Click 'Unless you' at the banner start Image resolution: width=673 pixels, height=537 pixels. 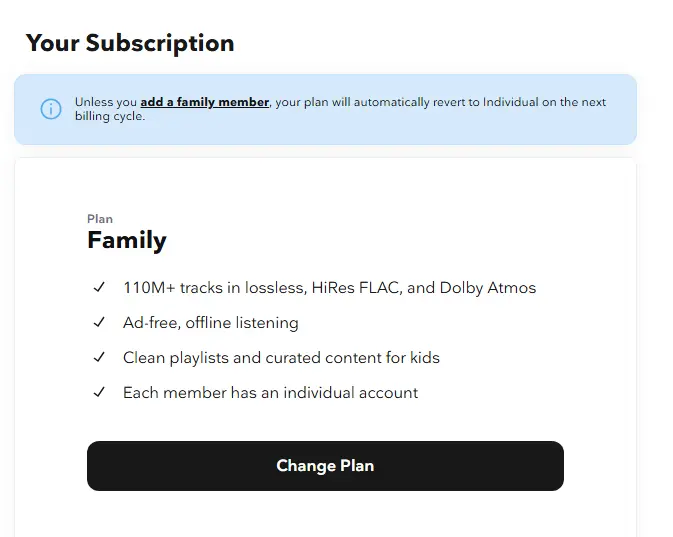pyautogui.click(x=106, y=102)
